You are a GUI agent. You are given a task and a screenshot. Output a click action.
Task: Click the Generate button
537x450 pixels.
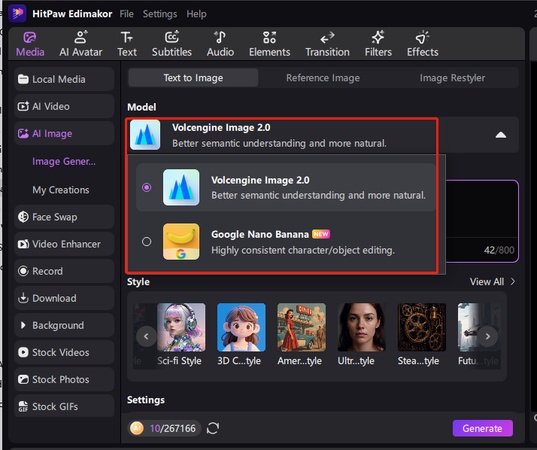pyautogui.click(x=483, y=428)
